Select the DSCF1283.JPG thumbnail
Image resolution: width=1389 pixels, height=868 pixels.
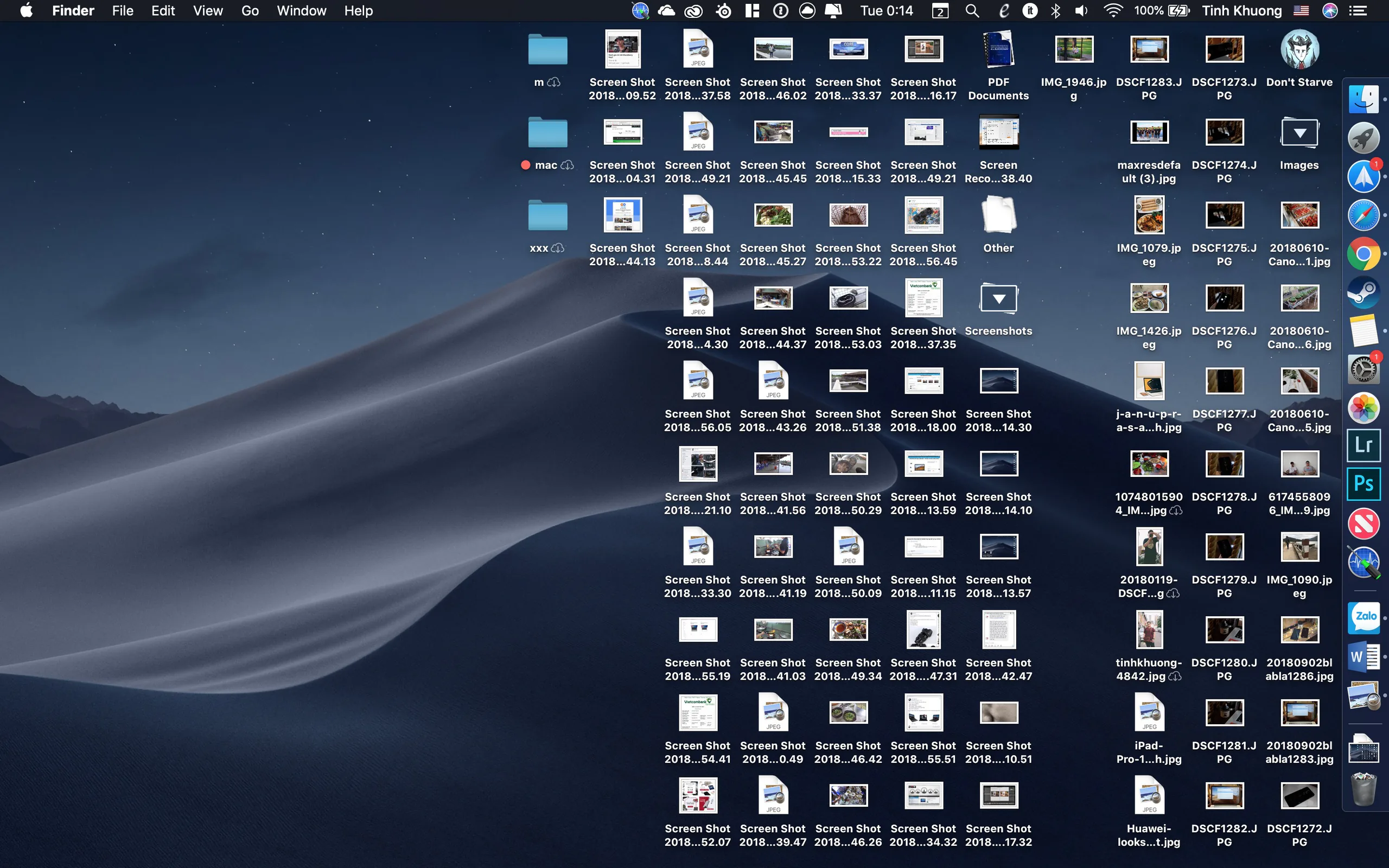coord(1149,50)
